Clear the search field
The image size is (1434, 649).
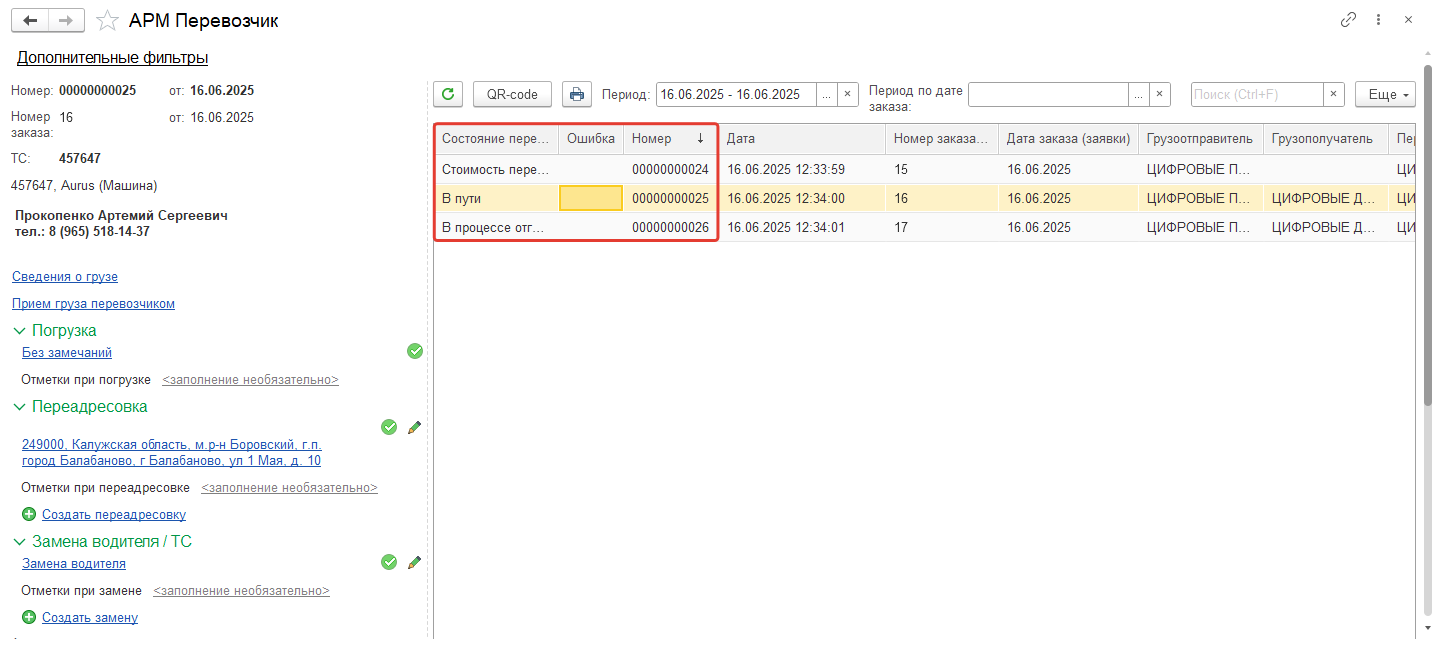click(1334, 94)
